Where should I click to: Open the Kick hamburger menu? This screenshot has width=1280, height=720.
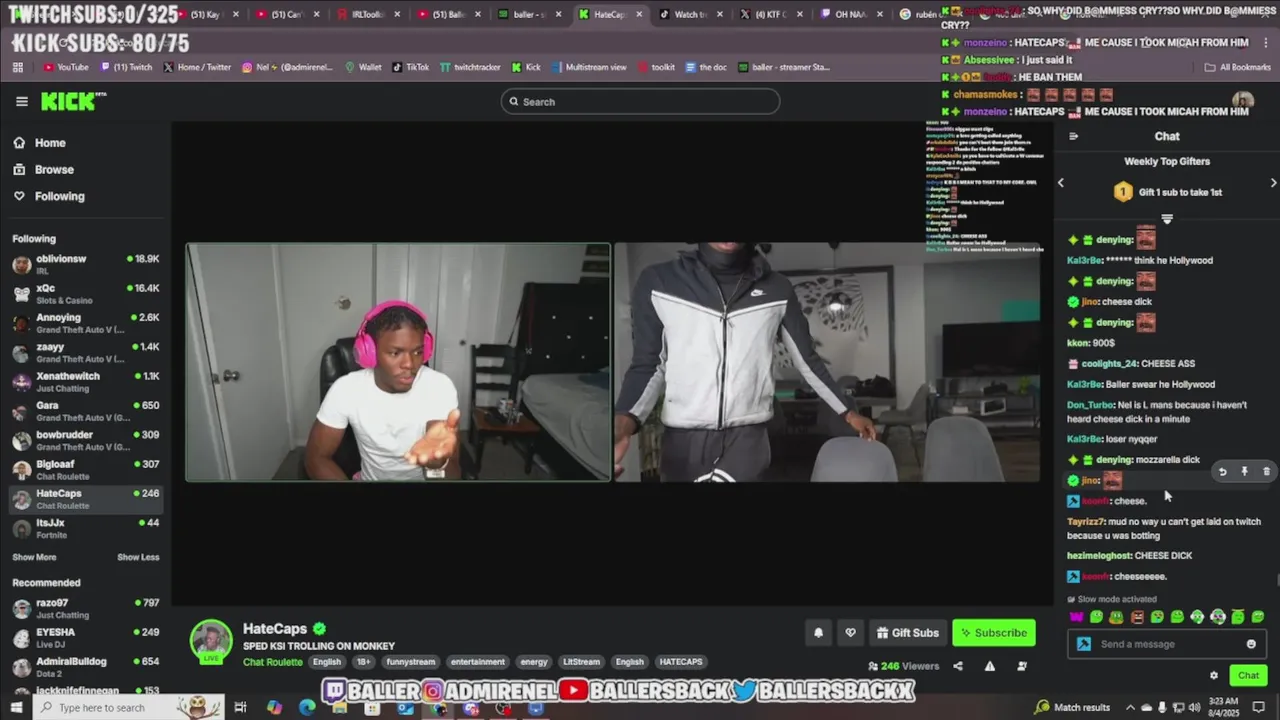point(21,101)
